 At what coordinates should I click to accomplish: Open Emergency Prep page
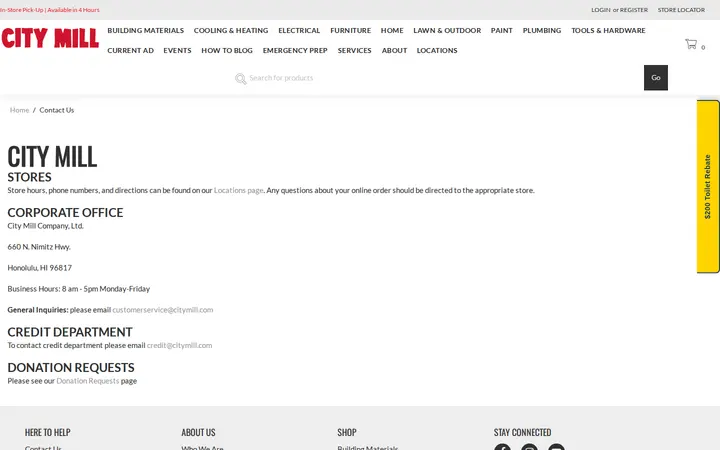[295, 51]
